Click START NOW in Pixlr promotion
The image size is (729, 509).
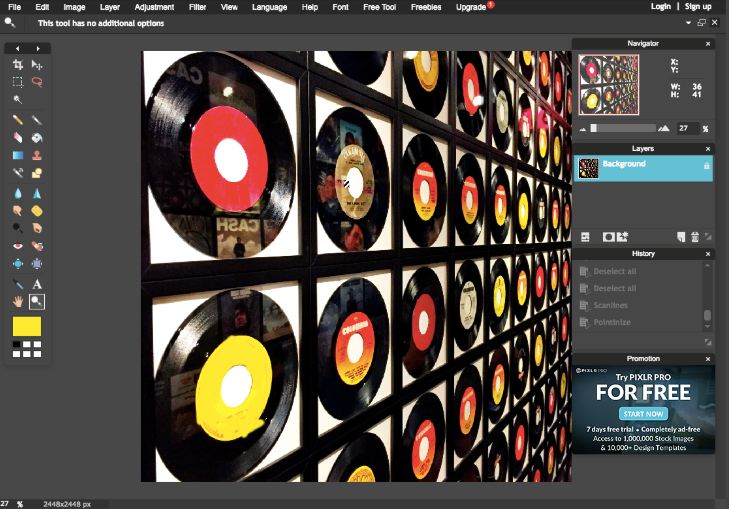tap(643, 413)
